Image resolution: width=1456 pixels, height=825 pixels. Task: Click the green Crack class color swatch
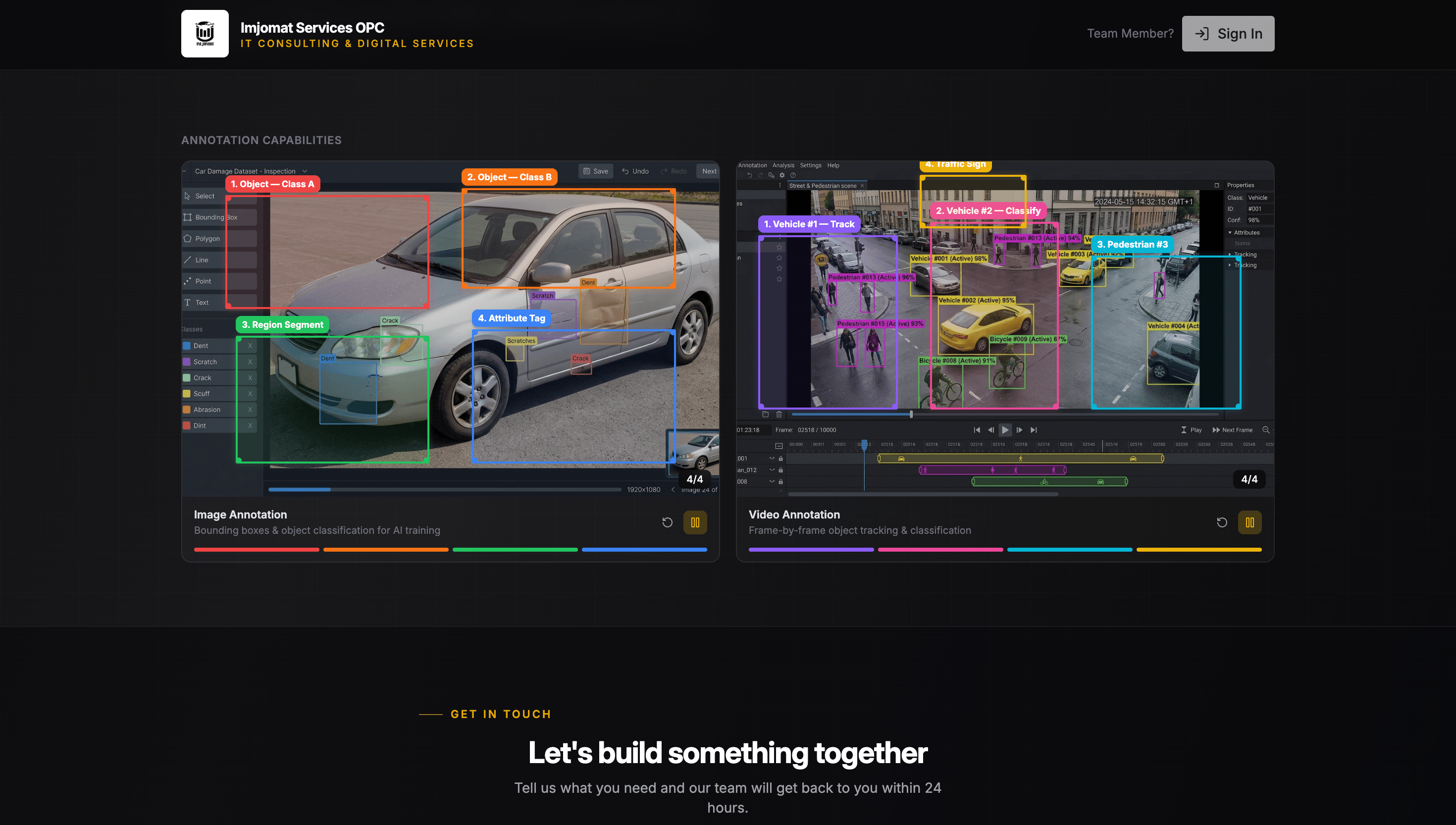(x=186, y=378)
